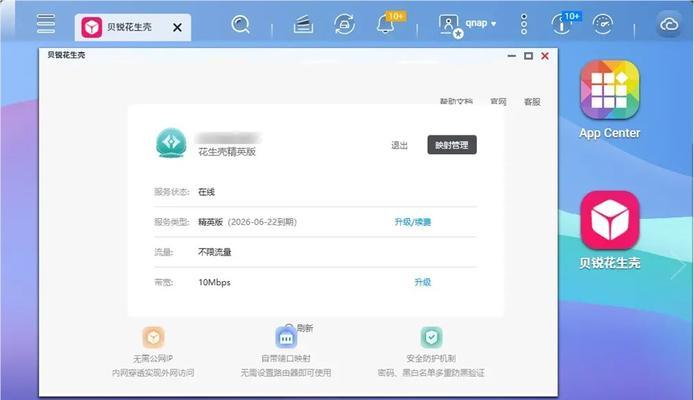This screenshot has height=400, width=694.
Task: Click the 升级 bandwidth link
Action: point(422,282)
